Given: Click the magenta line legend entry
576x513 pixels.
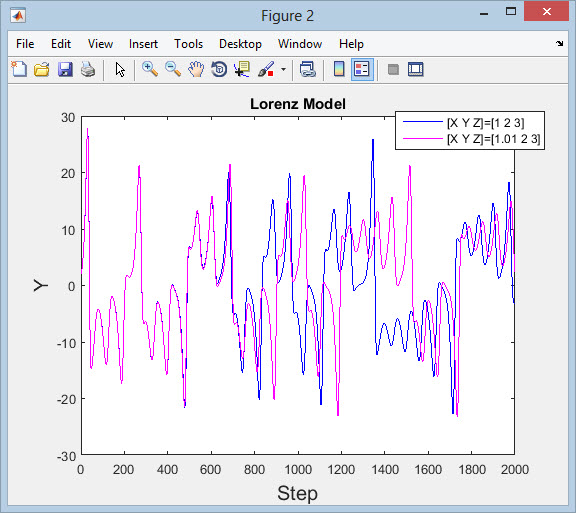Looking at the screenshot, I should coord(471,139).
